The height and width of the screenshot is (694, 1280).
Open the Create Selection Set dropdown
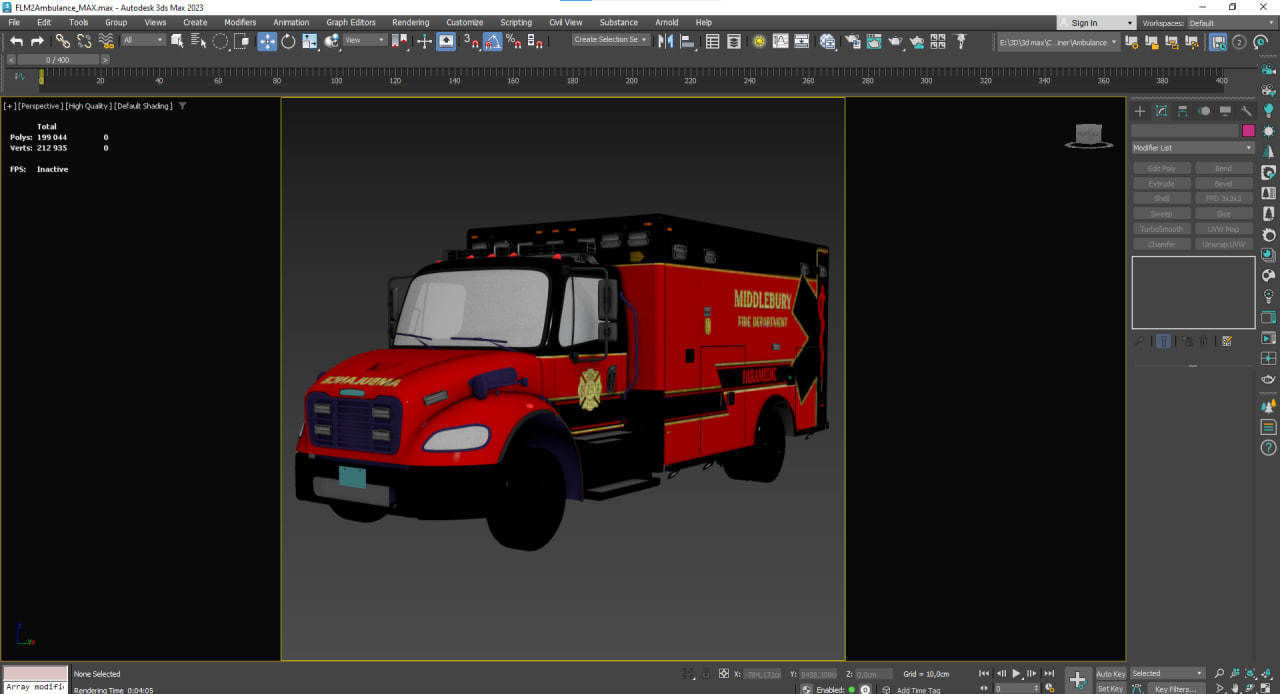pos(610,40)
